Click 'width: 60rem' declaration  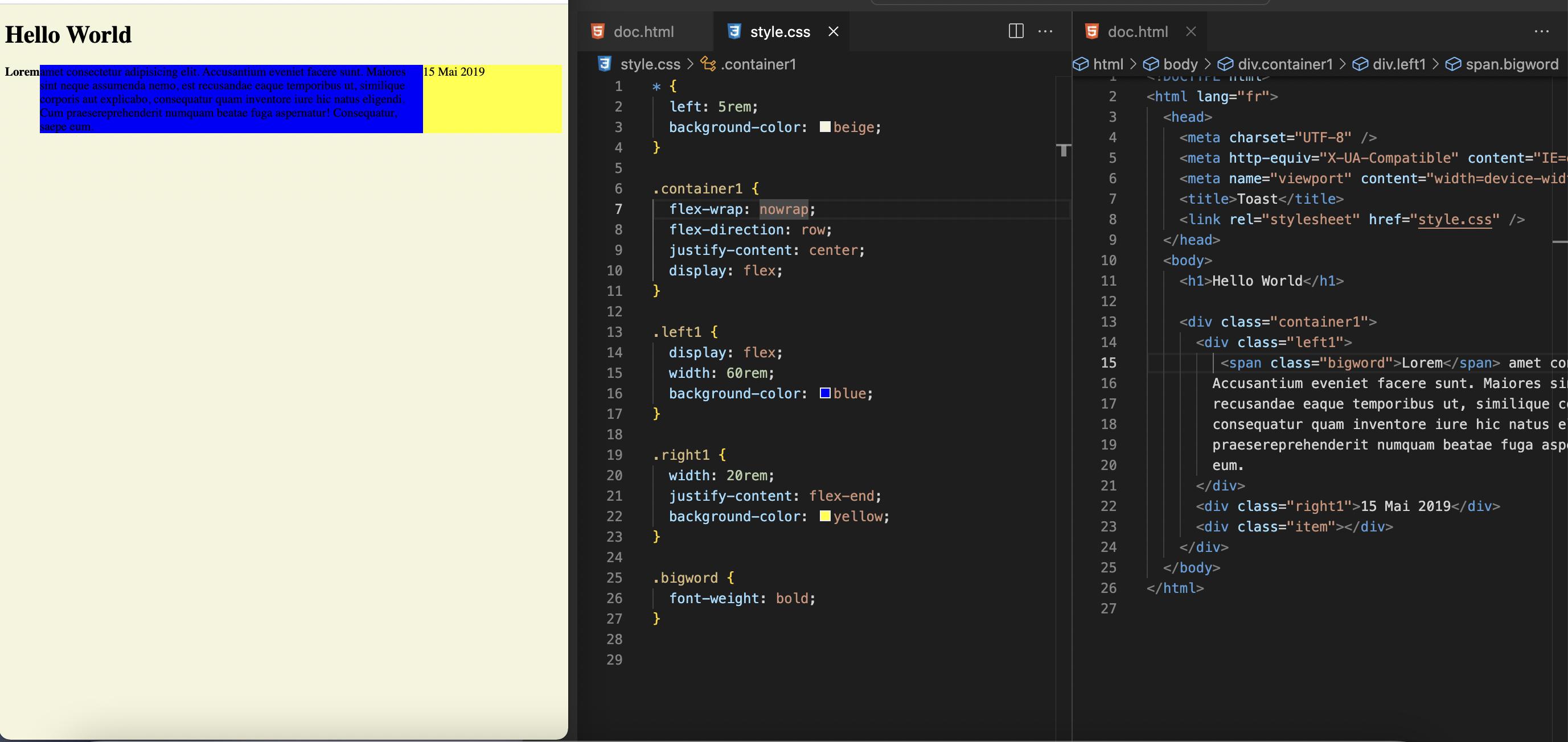click(721, 373)
